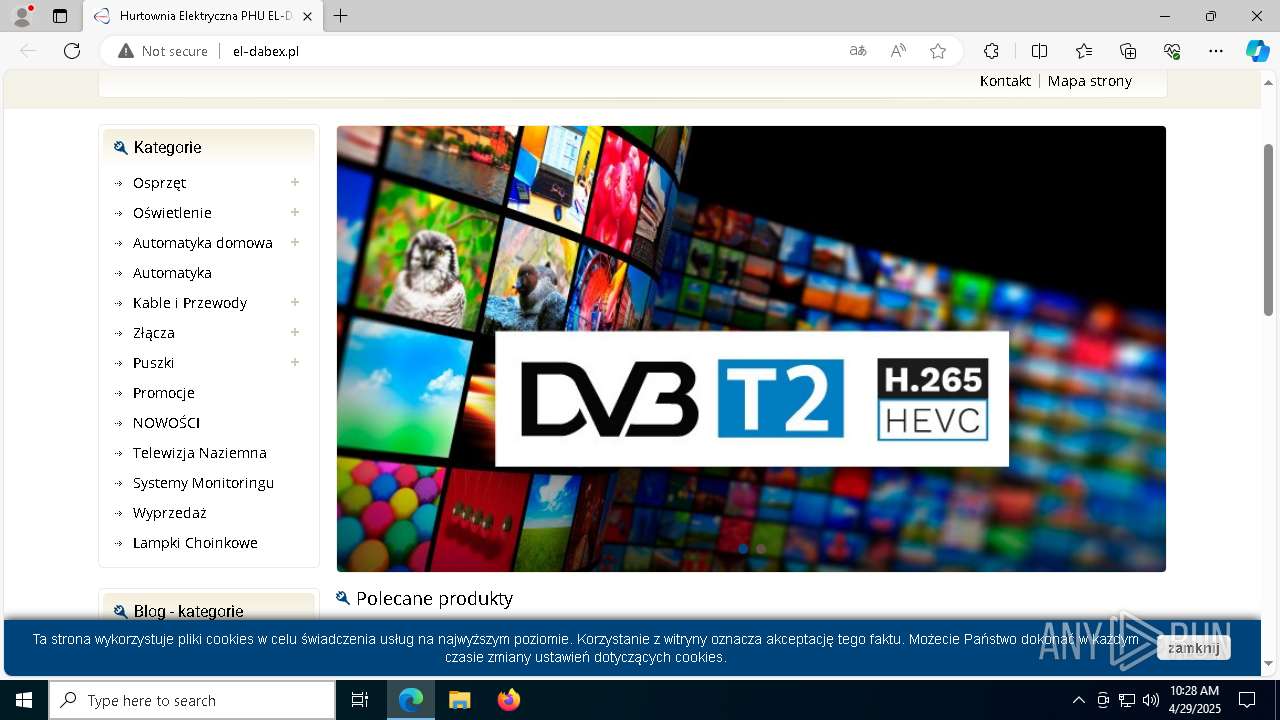Close the Hurtownia Elektryczna tab

click(308, 16)
